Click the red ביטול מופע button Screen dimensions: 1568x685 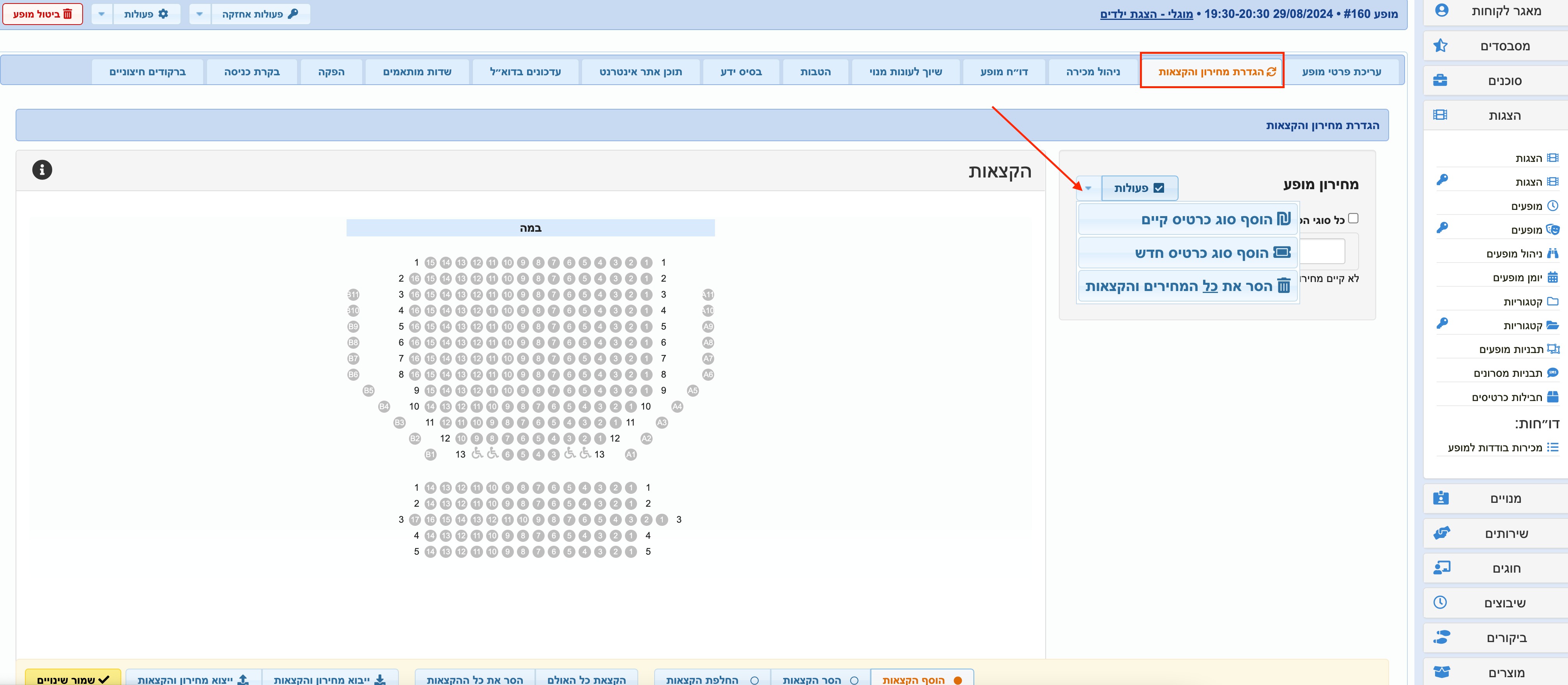[x=42, y=13]
